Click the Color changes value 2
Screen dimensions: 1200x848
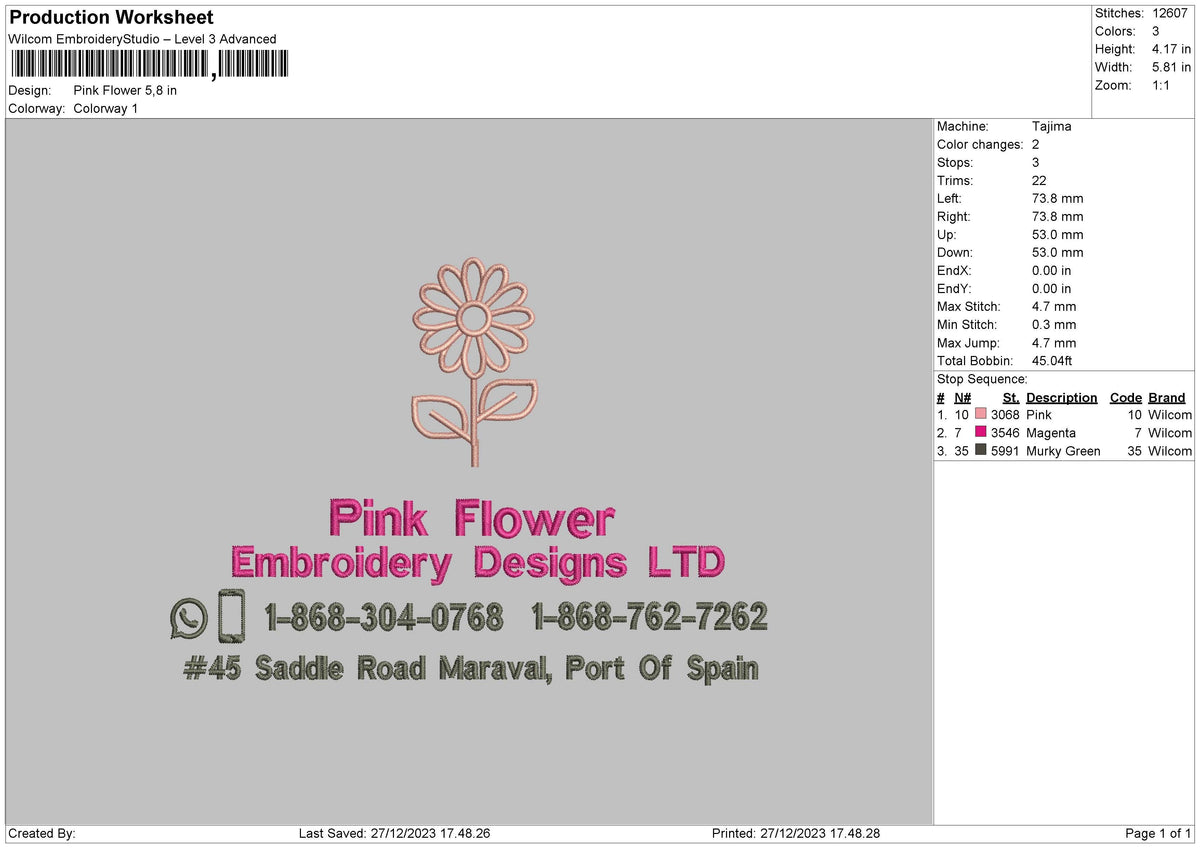[x=1036, y=144]
